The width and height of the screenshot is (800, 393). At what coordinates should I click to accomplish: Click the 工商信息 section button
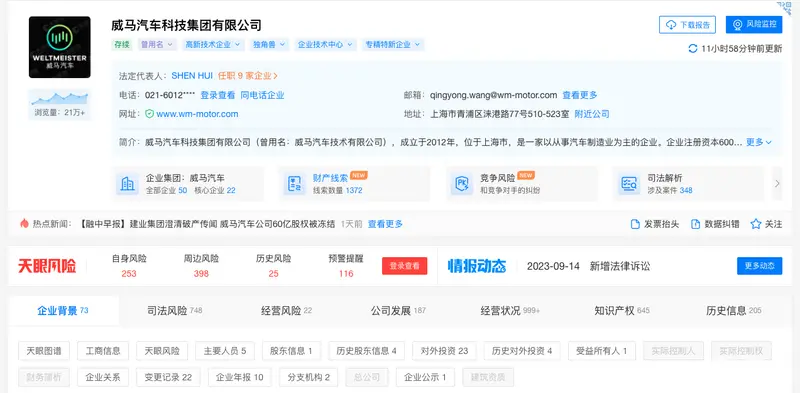tap(103, 351)
